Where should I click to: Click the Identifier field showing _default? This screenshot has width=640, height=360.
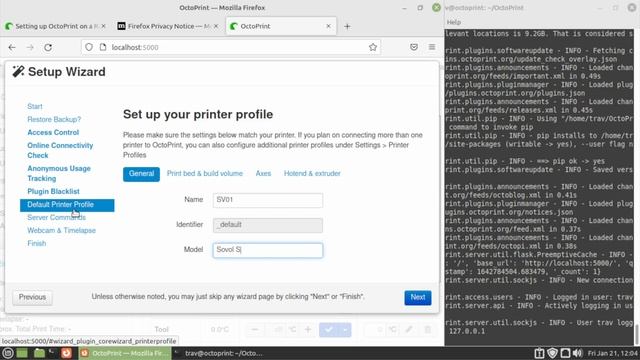tap(268, 225)
